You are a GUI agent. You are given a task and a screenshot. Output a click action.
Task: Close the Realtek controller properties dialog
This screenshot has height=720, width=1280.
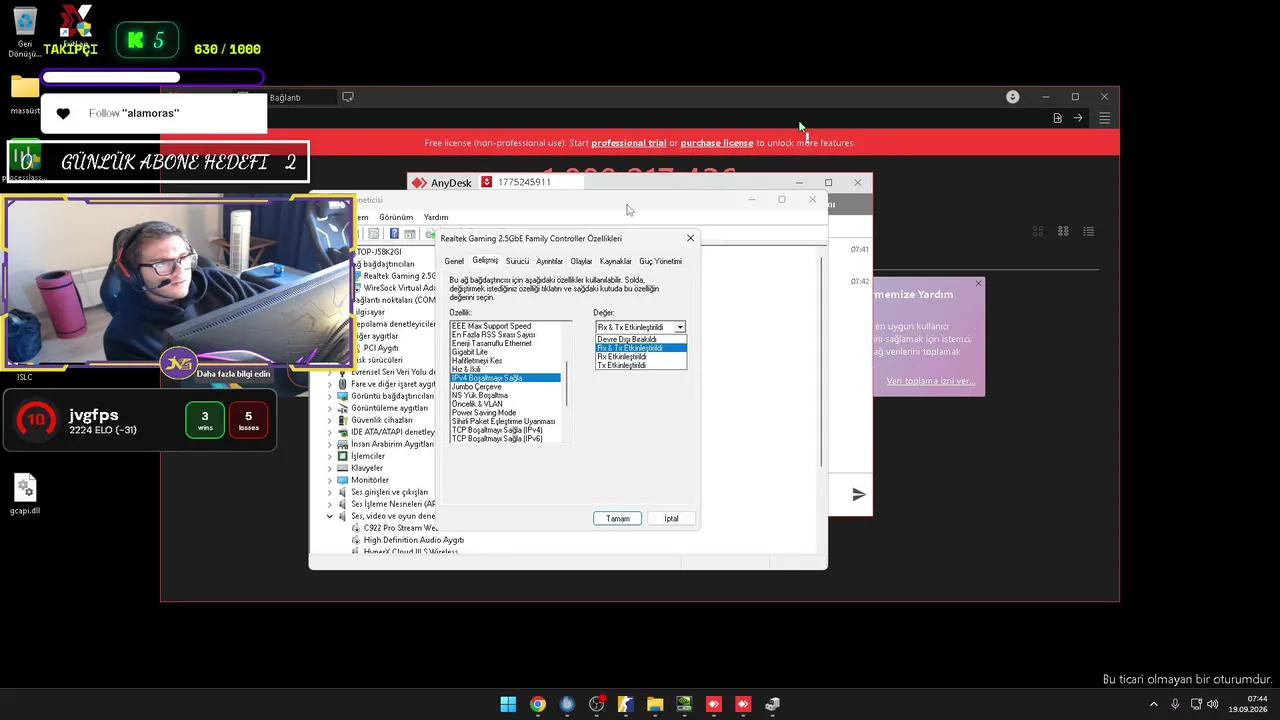click(690, 238)
